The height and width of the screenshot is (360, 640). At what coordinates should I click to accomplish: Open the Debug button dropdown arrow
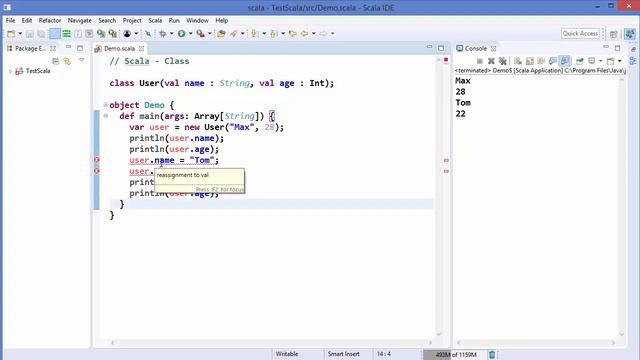tap(171, 33)
